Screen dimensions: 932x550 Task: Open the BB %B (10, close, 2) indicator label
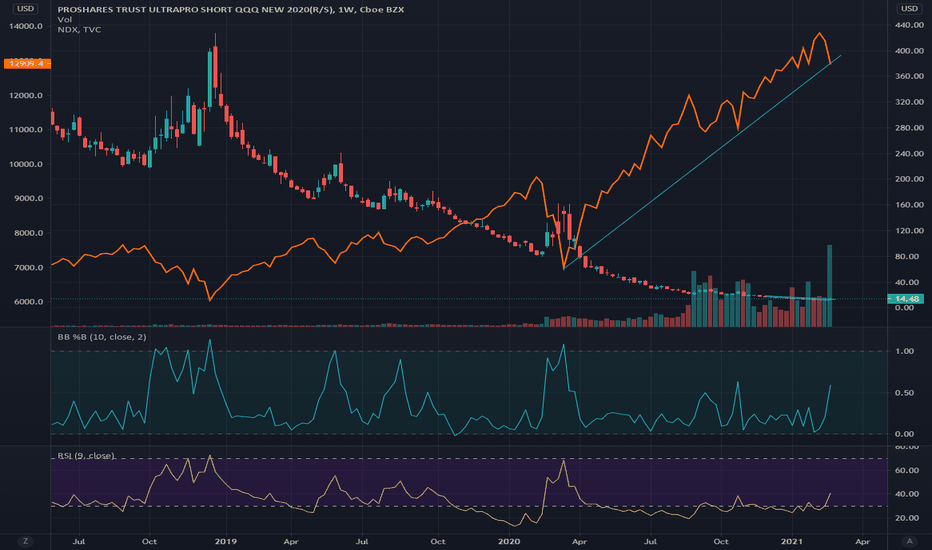pos(102,337)
